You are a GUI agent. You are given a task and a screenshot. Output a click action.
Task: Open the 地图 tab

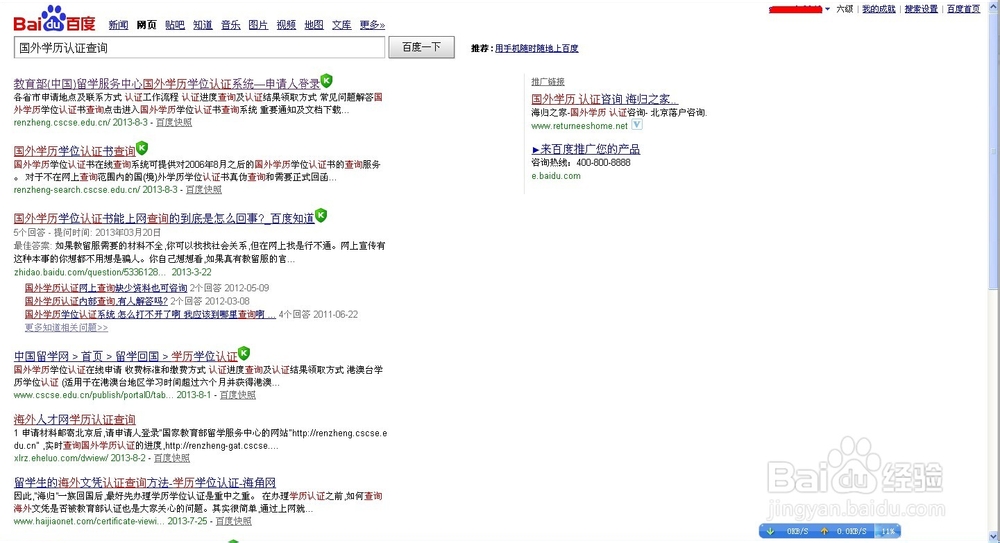pos(314,25)
